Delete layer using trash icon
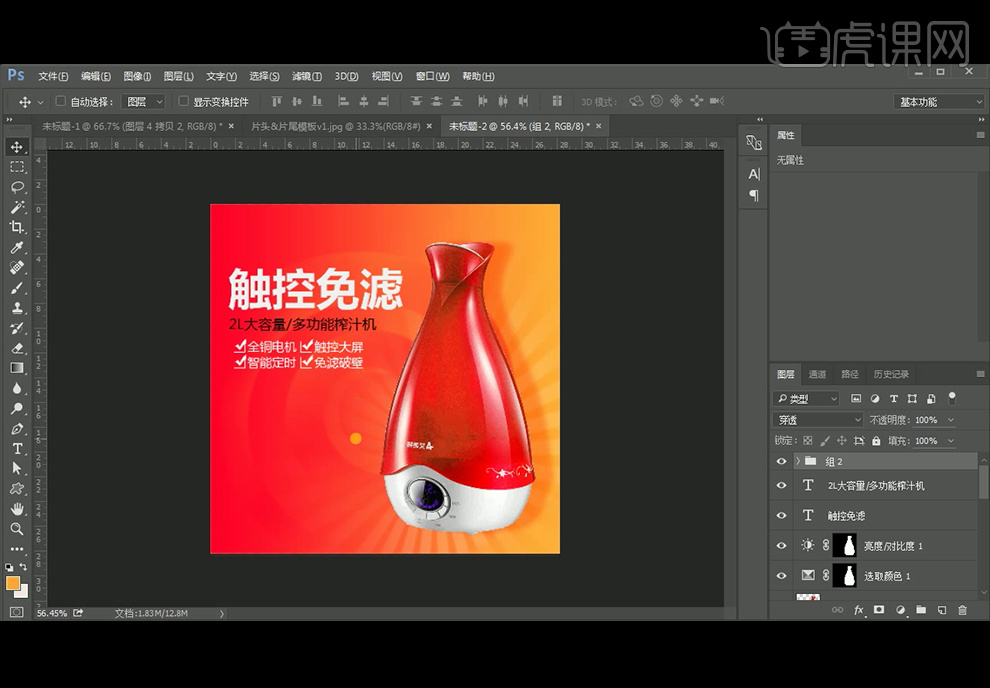Image resolution: width=990 pixels, height=688 pixels. (x=962, y=610)
